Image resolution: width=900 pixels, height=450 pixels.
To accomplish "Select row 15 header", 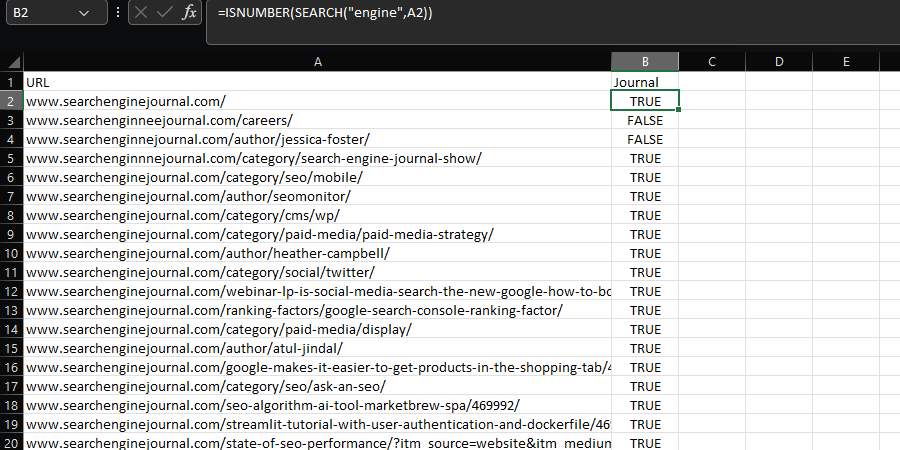I will coord(11,348).
